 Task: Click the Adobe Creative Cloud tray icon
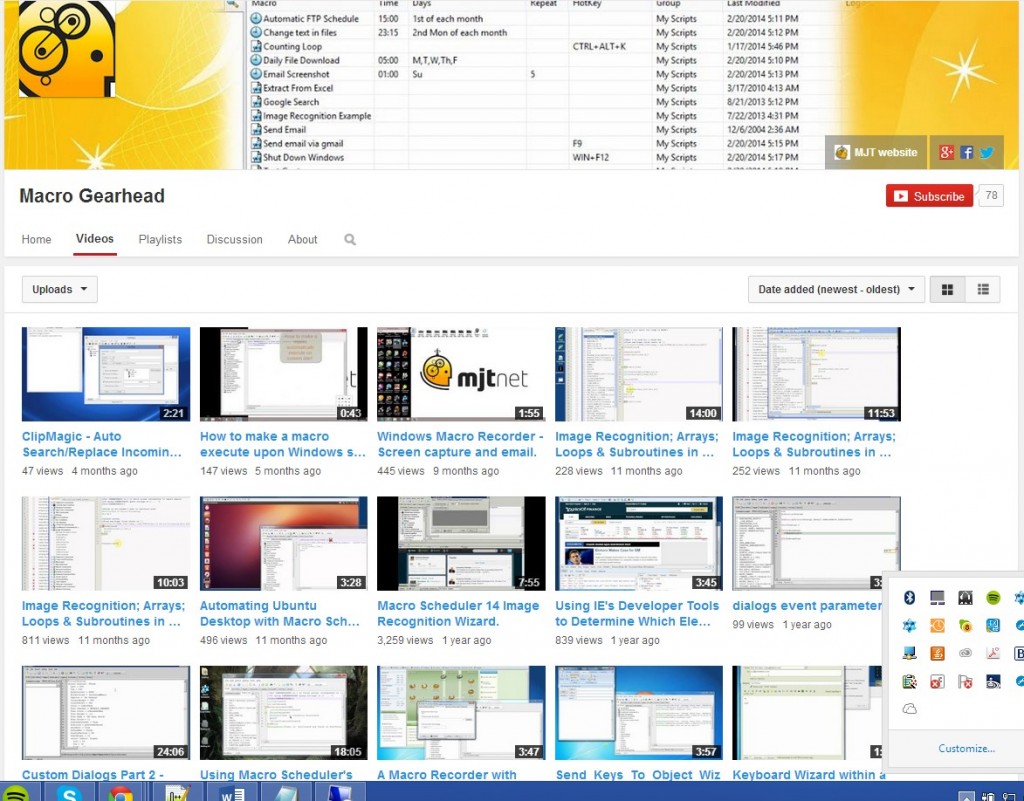[x=965, y=653]
